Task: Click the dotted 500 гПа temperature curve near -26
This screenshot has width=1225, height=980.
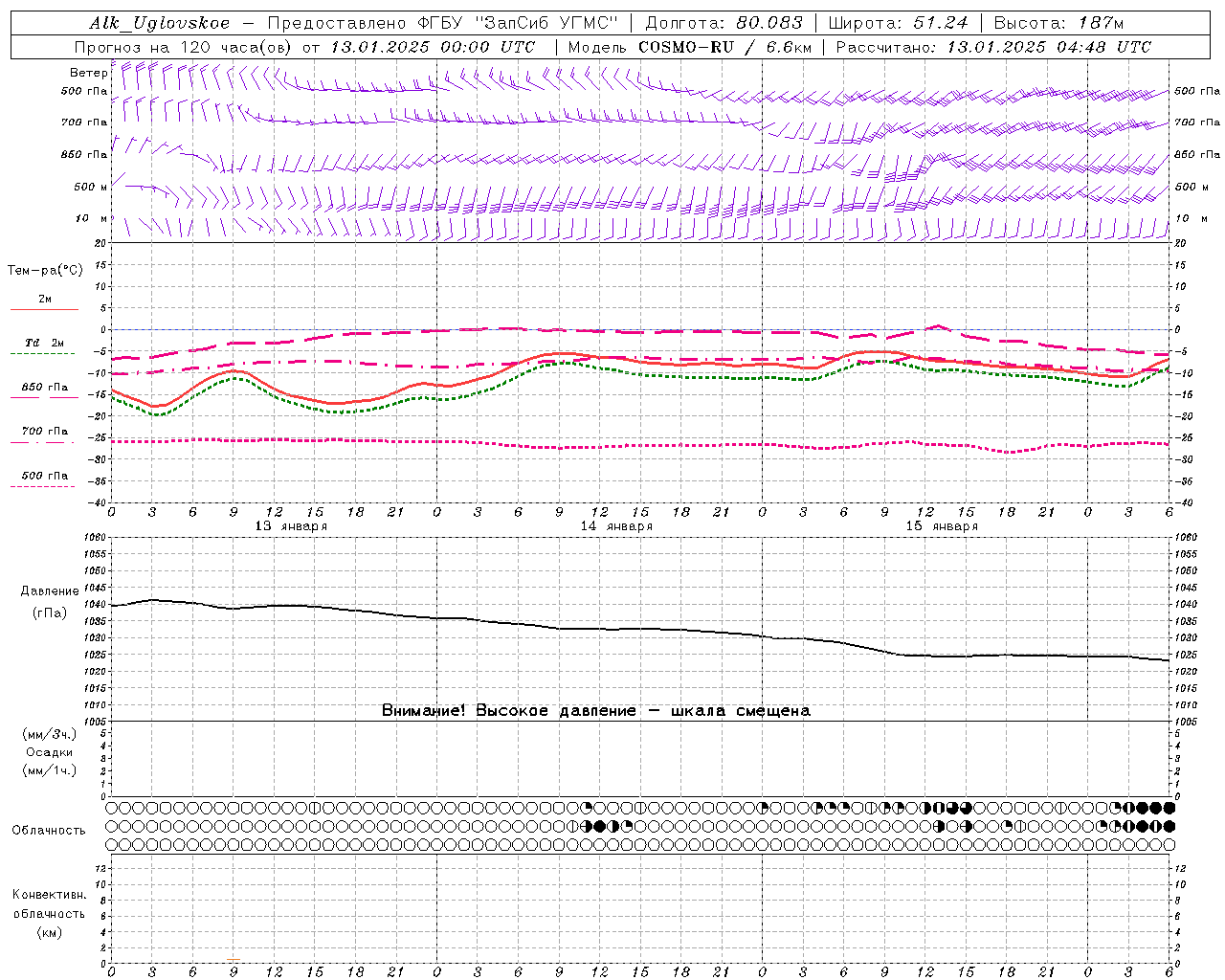Action: (x=640, y=445)
